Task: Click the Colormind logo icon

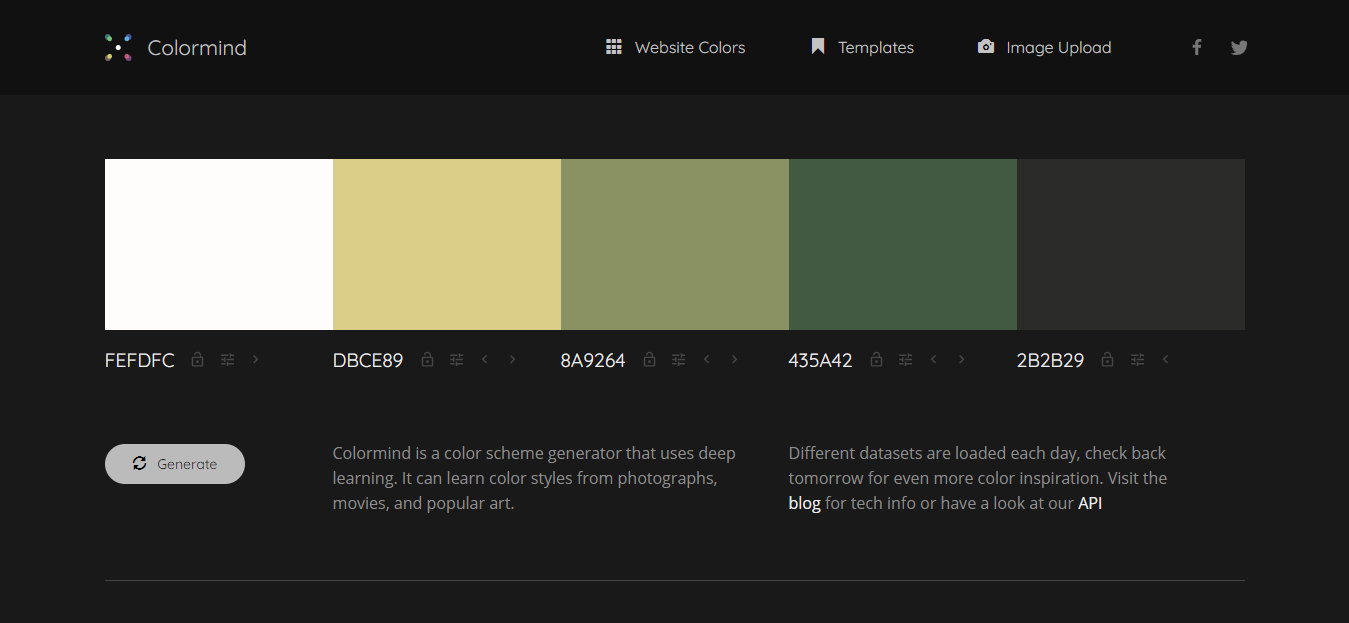Action: tap(118, 47)
